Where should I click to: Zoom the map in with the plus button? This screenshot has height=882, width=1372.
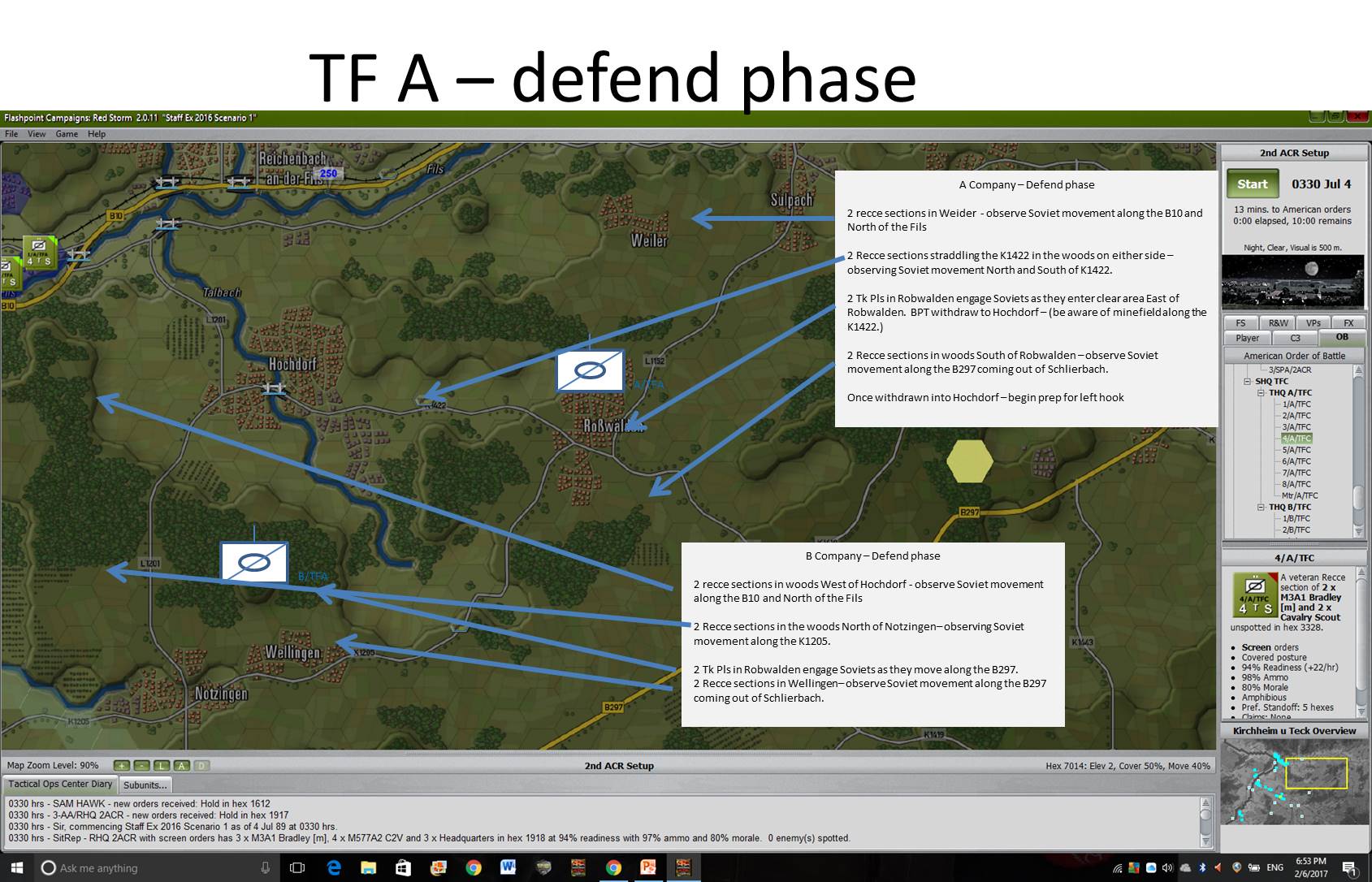[x=122, y=766]
